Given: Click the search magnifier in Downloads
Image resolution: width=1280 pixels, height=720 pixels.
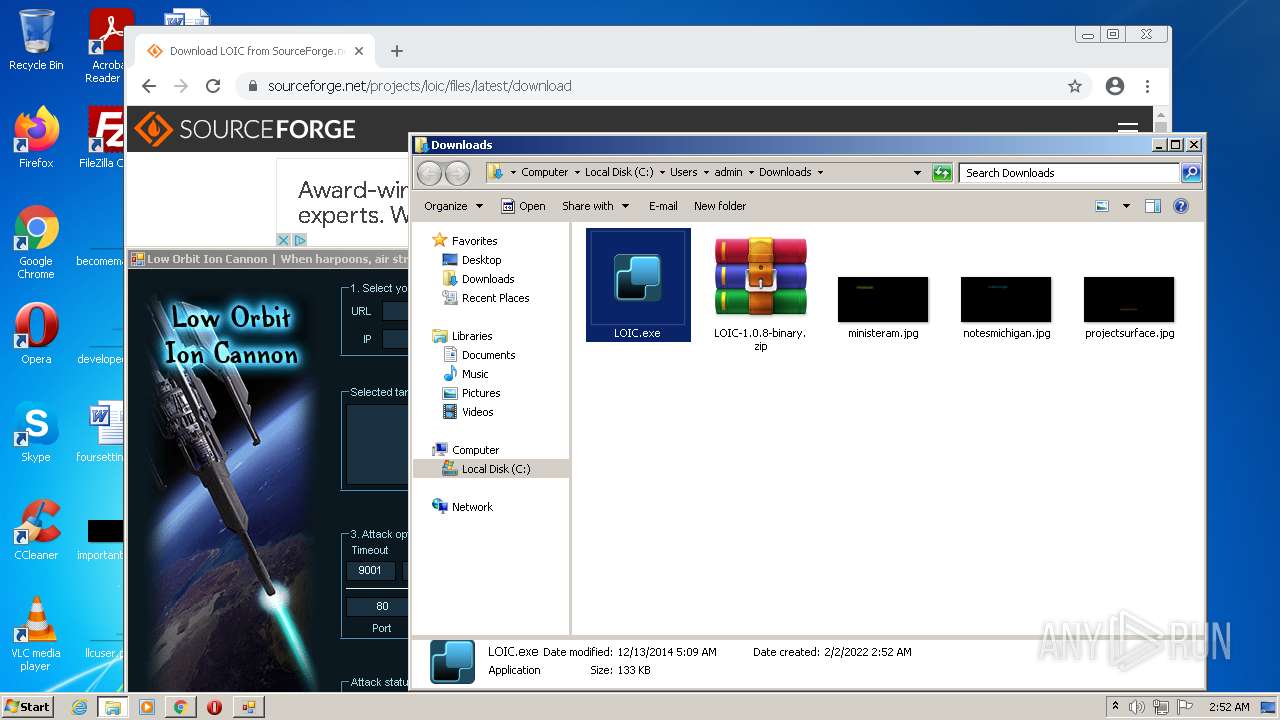Looking at the screenshot, I should 1190,173.
